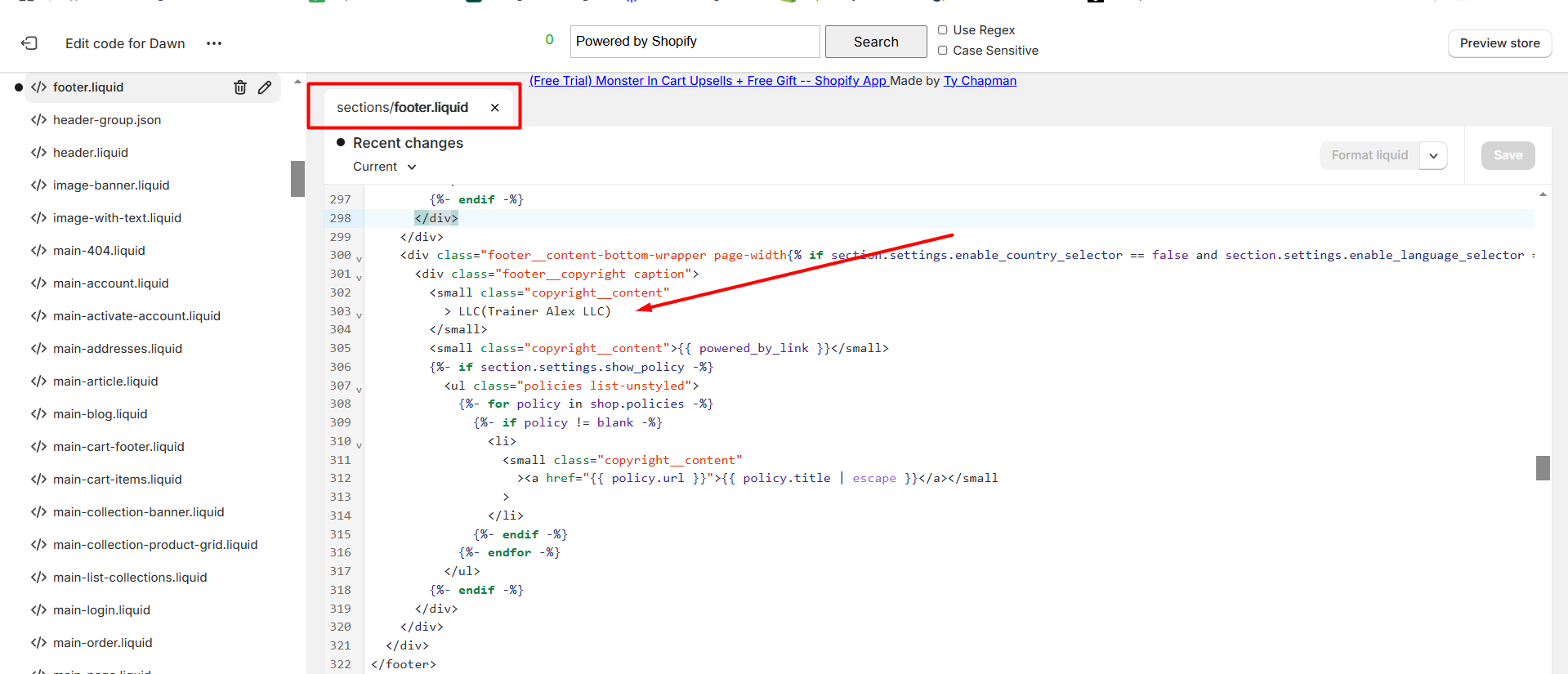Collapse code fold at line 301
This screenshot has height=674, width=1568.
click(359, 278)
